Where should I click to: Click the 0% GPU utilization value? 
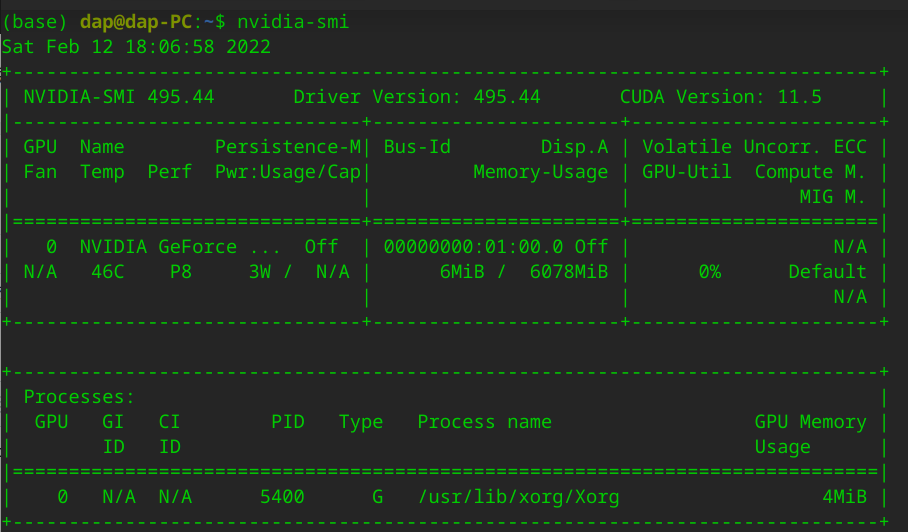[709, 271]
